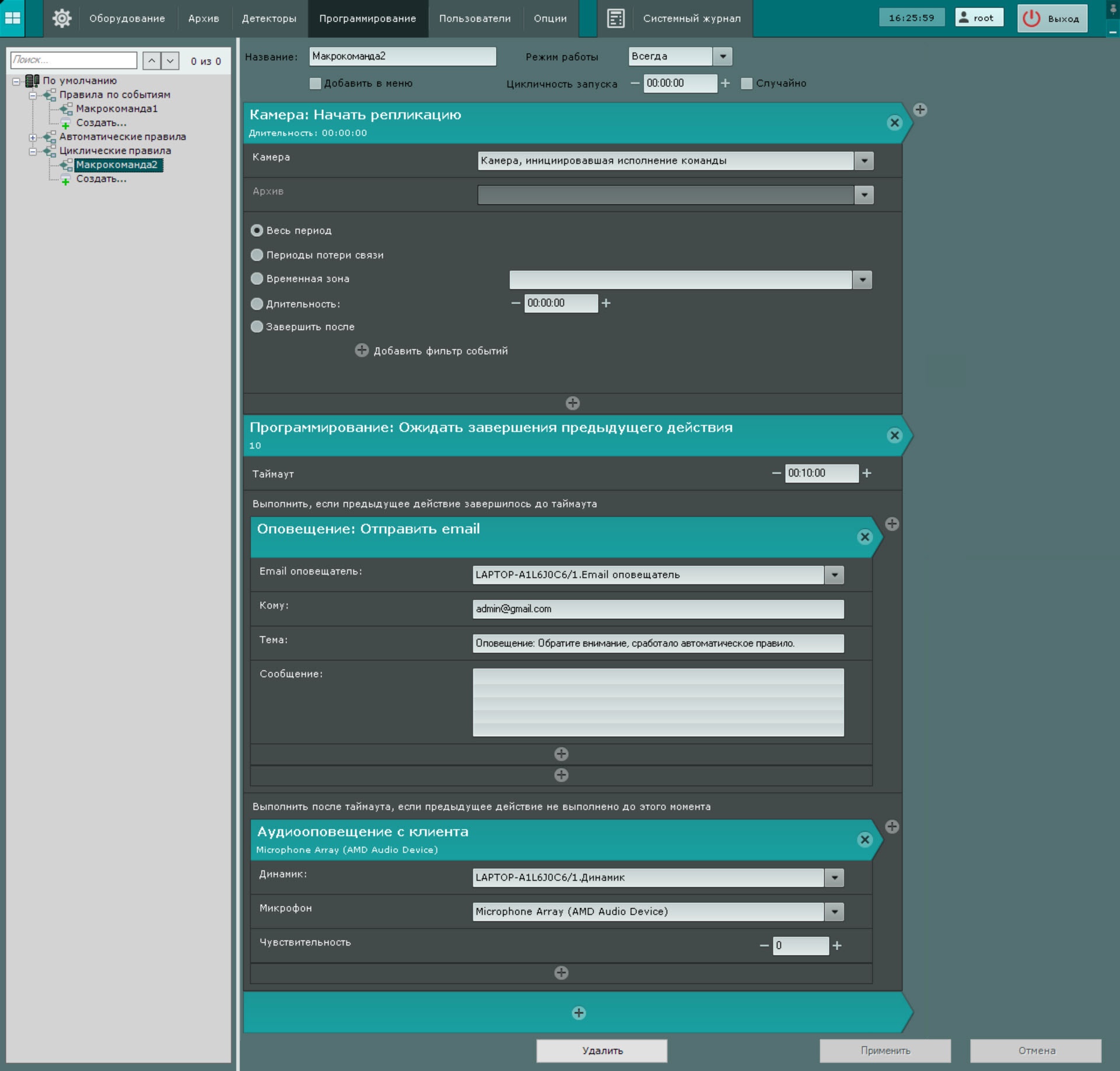Open the layouts grid icon top-left
This screenshot has height=1071, width=1120.
[12, 18]
